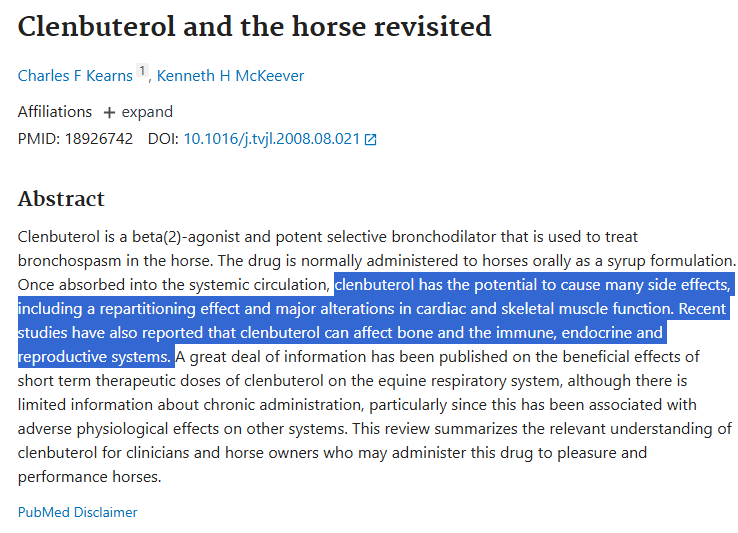The width and height of the screenshot is (738, 533).
Task: Open author Kenneth H McKeever's page
Action: [230, 76]
